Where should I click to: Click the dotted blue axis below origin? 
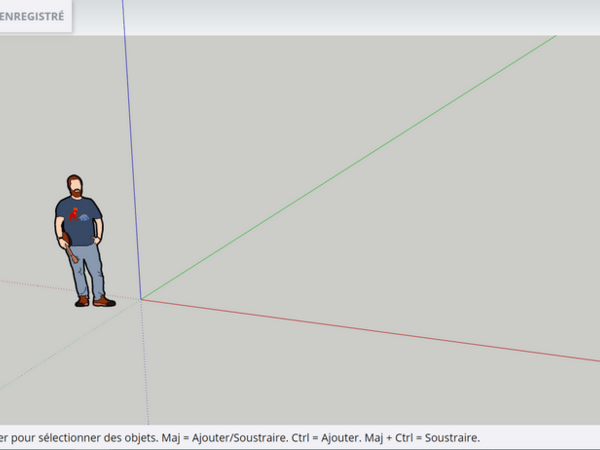click(x=145, y=370)
